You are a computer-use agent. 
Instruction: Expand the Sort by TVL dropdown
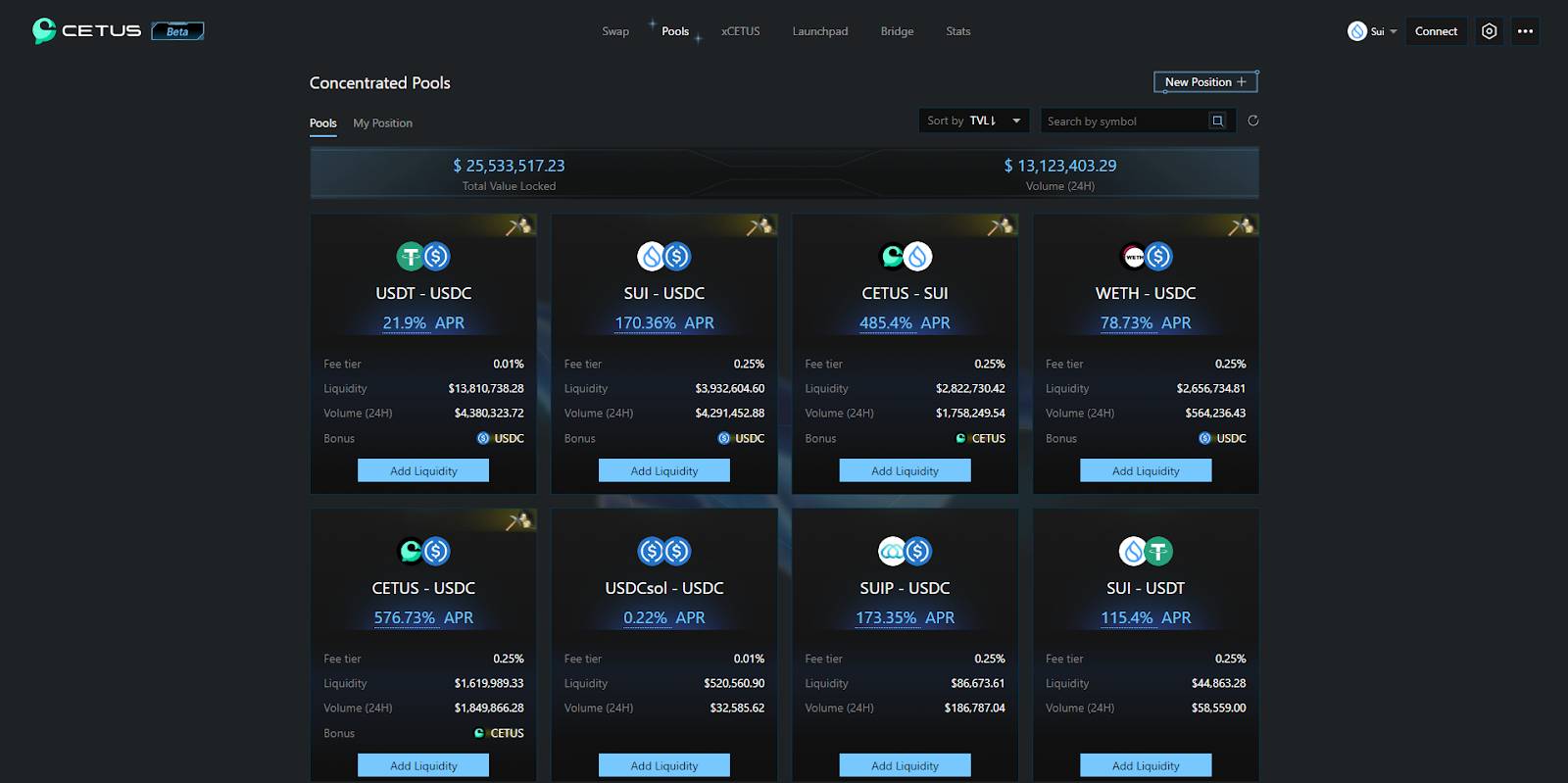974,121
